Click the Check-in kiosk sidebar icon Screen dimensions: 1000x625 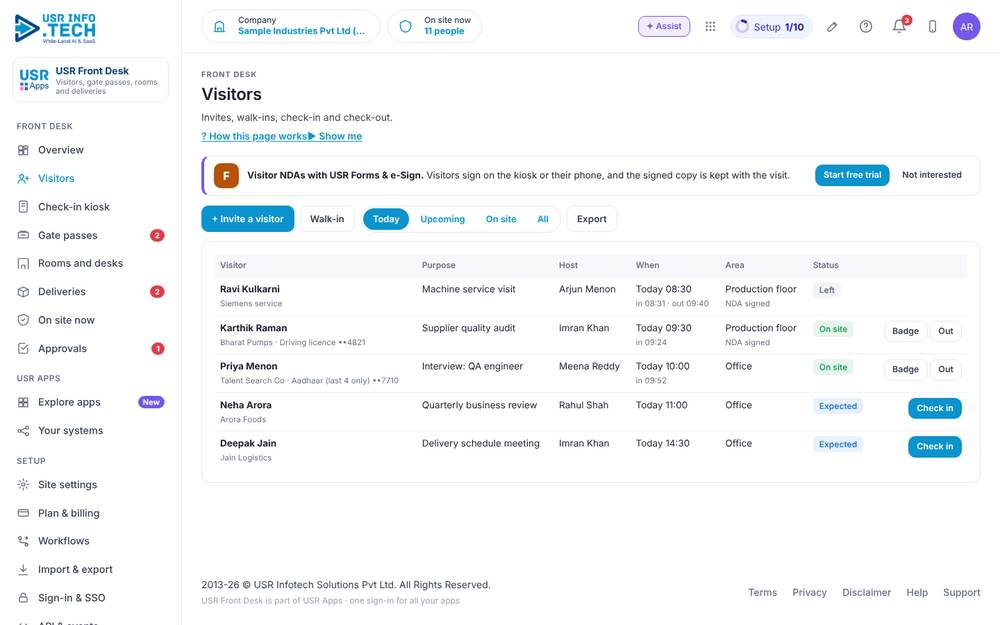pos(23,207)
